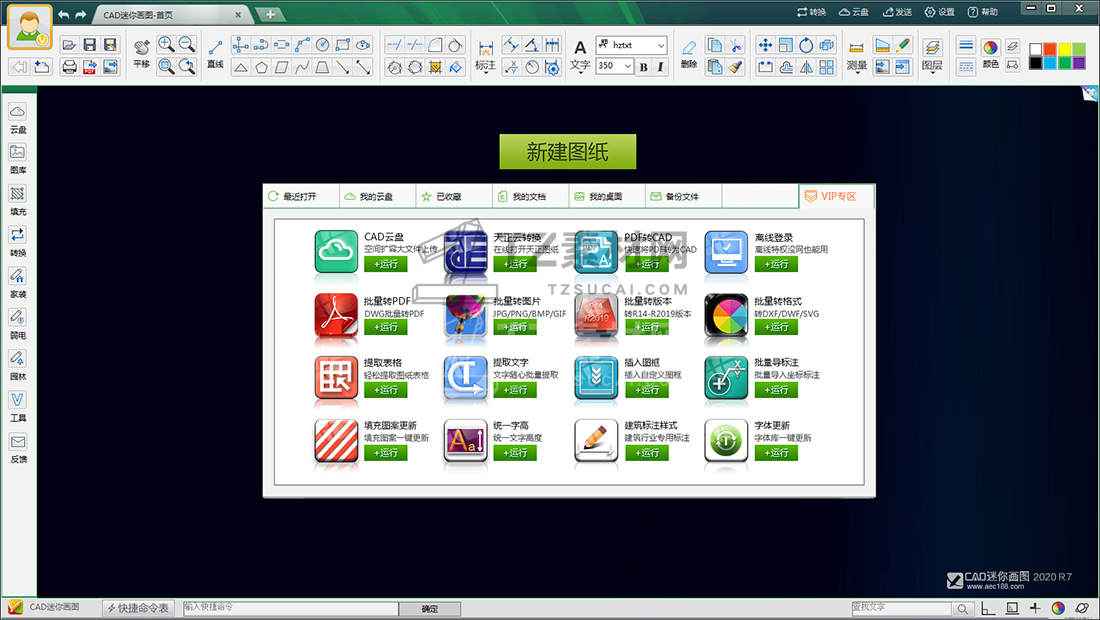Click the Save floppy disk icon
This screenshot has width=1100, height=620.
point(90,45)
